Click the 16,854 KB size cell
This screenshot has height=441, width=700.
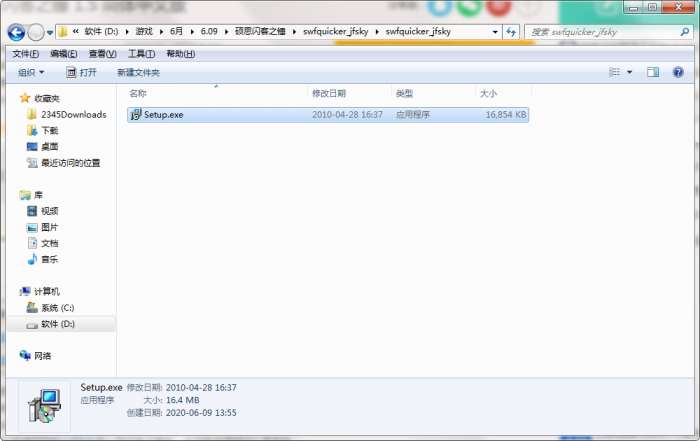(x=506, y=115)
